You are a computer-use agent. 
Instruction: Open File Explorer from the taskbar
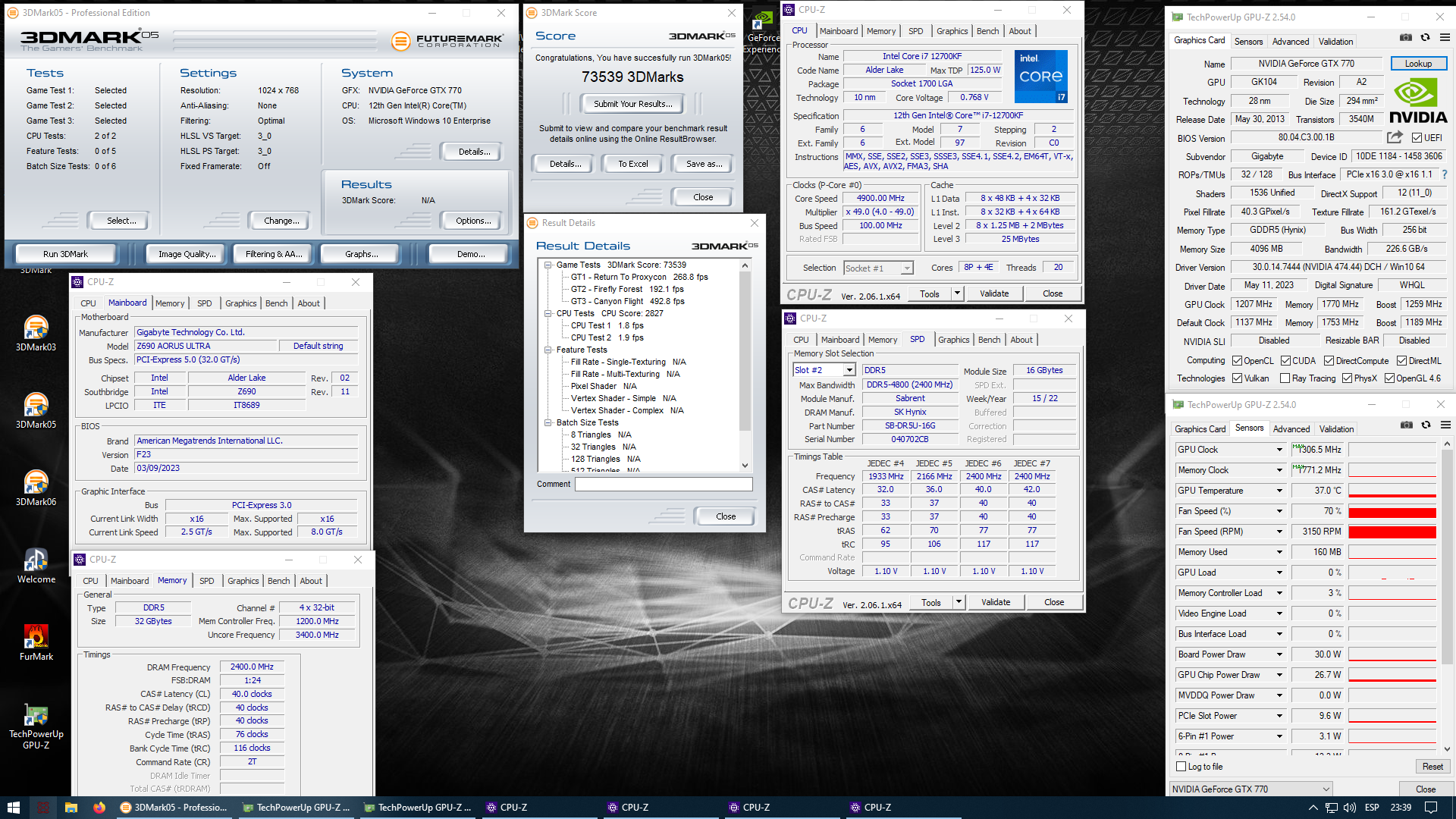[x=71, y=808]
